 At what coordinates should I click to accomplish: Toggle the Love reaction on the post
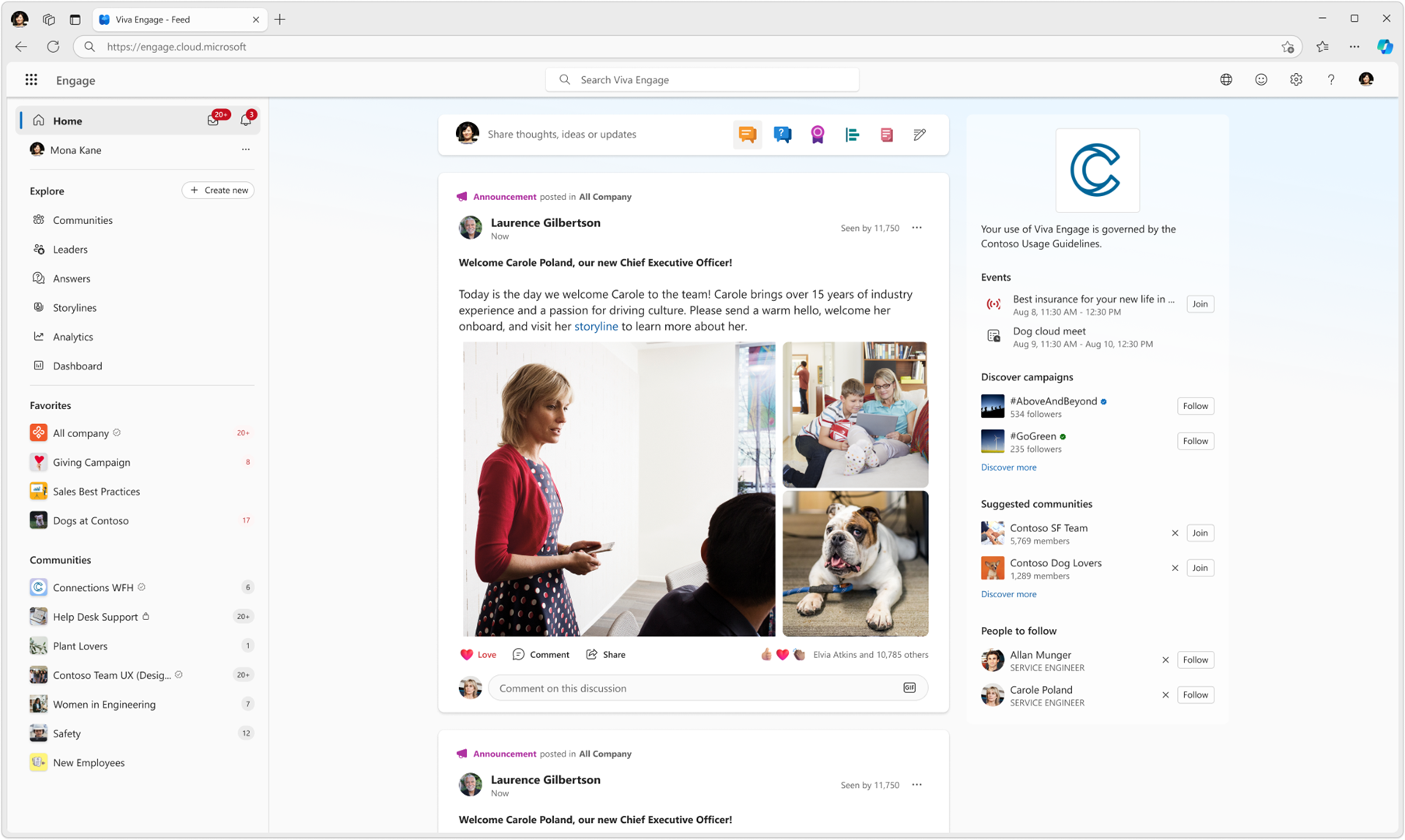pyautogui.click(x=478, y=654)
